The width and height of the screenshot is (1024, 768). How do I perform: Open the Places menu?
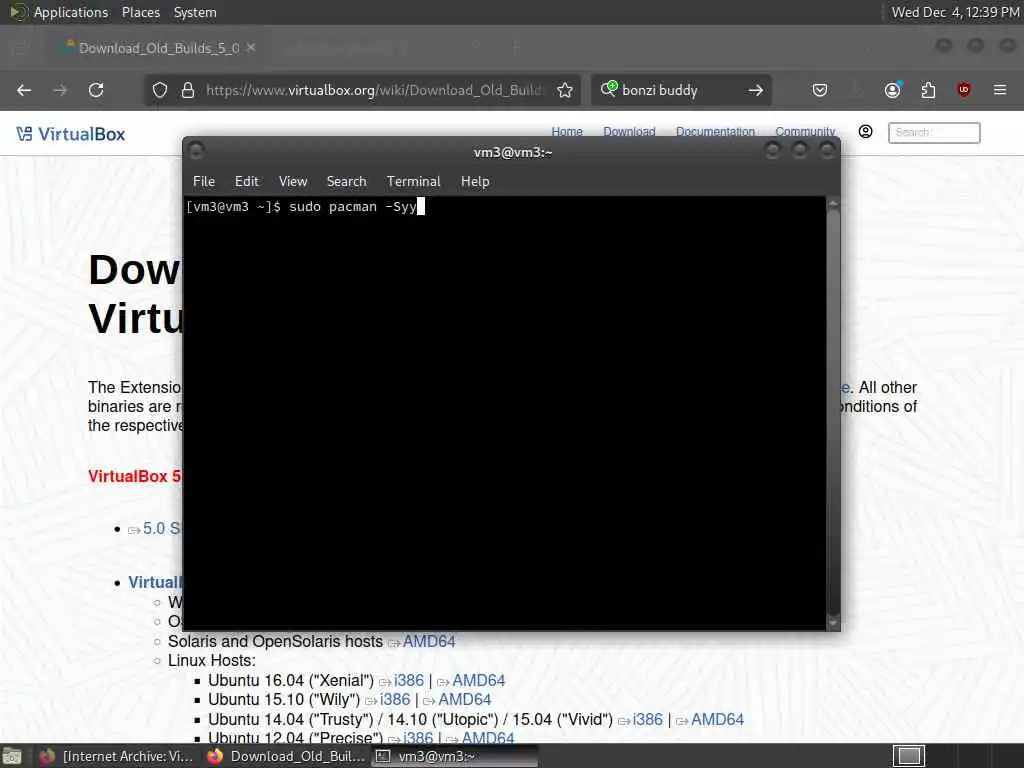[x=141, y=12]
